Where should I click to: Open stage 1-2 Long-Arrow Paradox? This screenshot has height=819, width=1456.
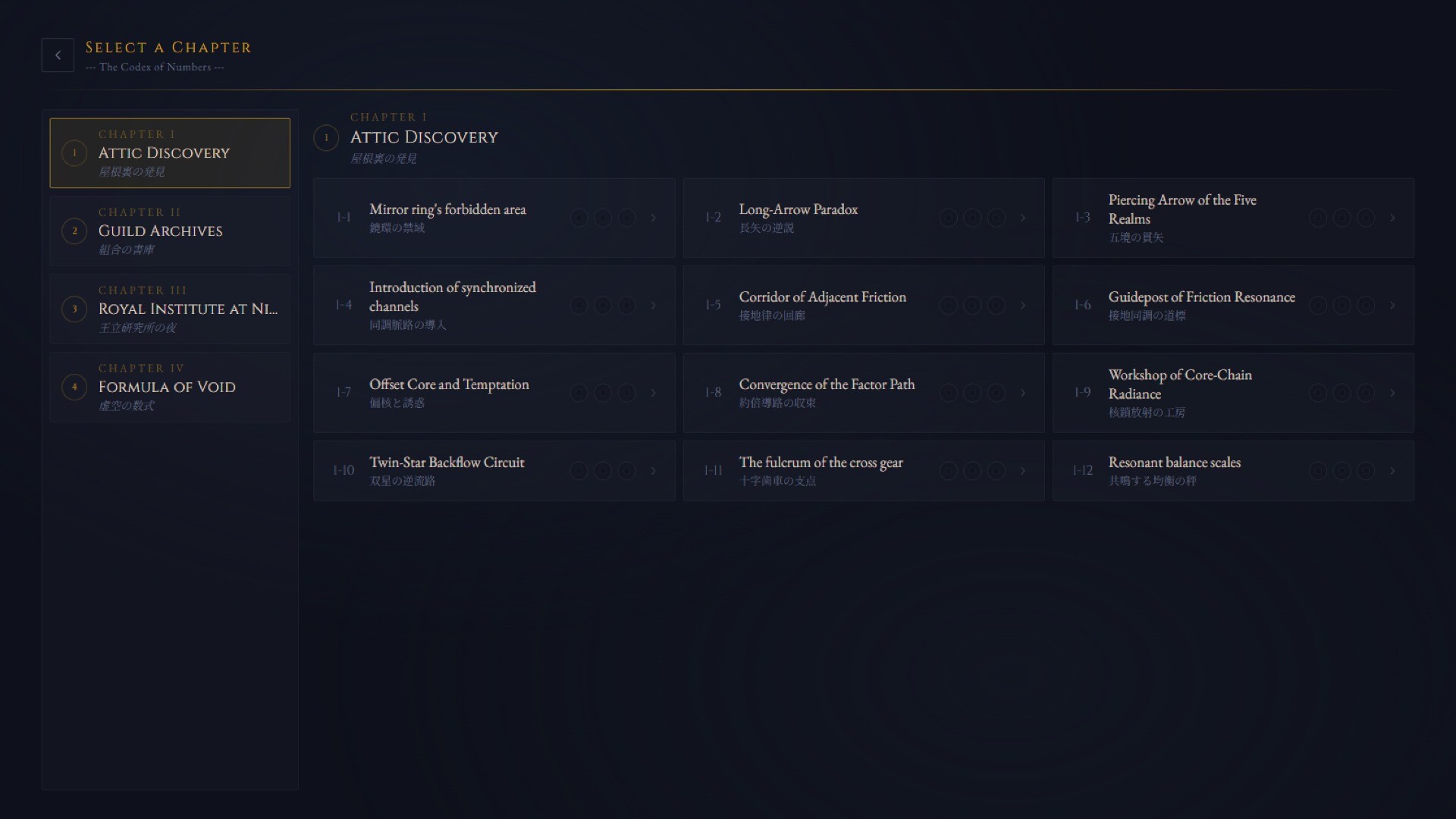click(864, 218)
